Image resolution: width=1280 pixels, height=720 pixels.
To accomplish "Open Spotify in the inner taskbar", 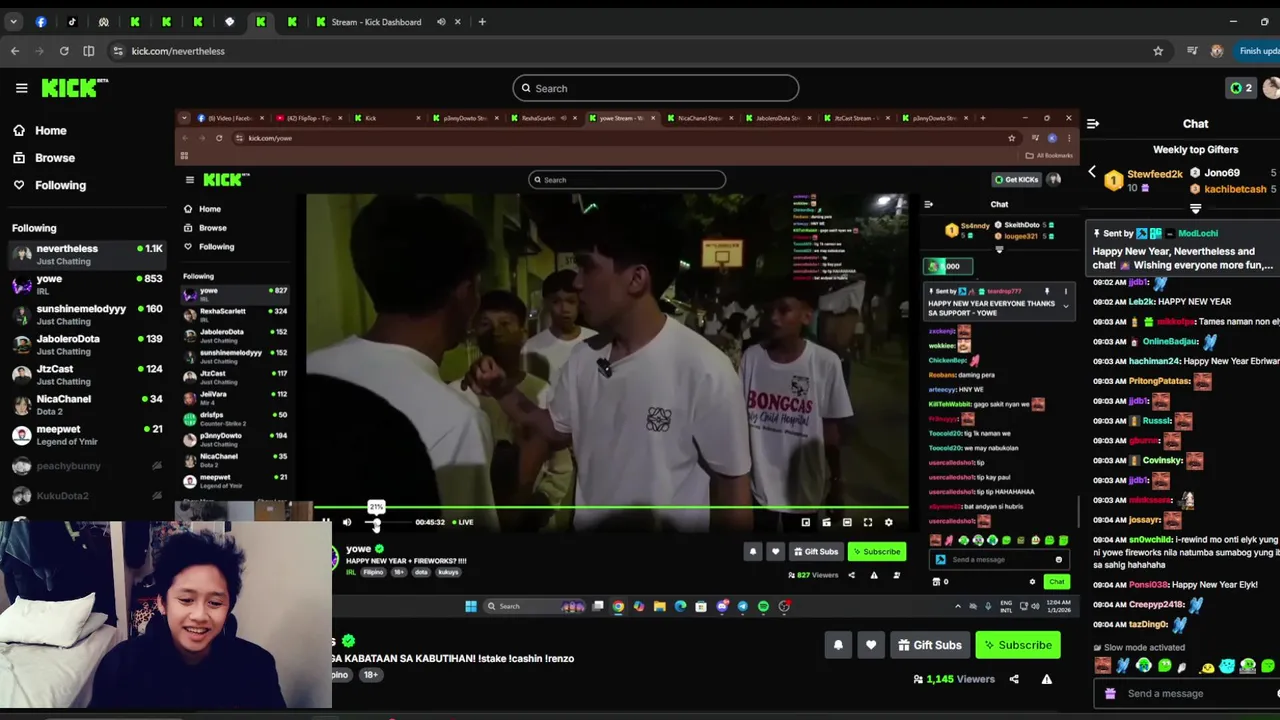I will click(x=763, y=606).
